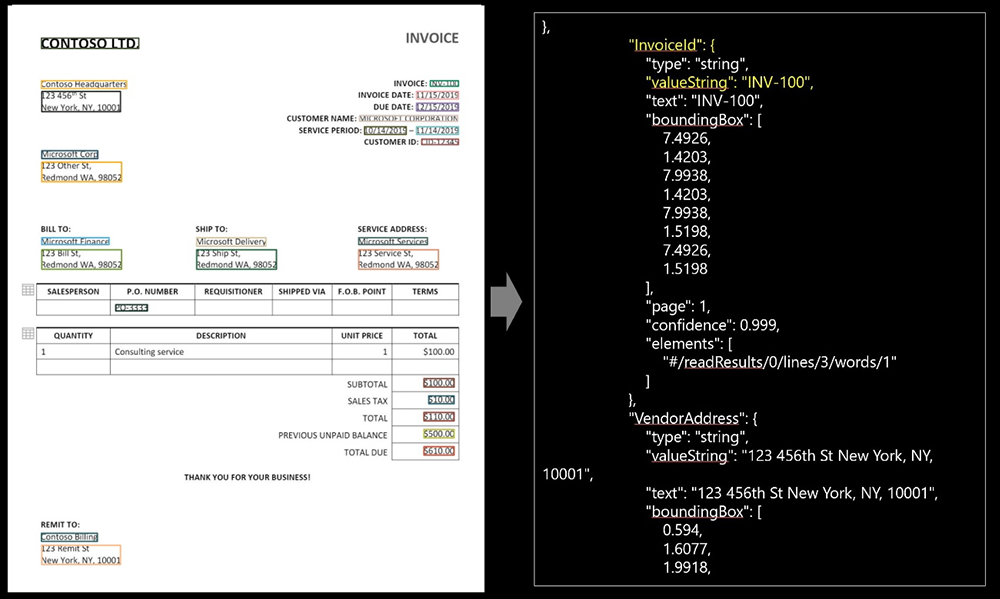Click the table icon beside the Quantity row
1000x599 pixels.
coord(27,334)
